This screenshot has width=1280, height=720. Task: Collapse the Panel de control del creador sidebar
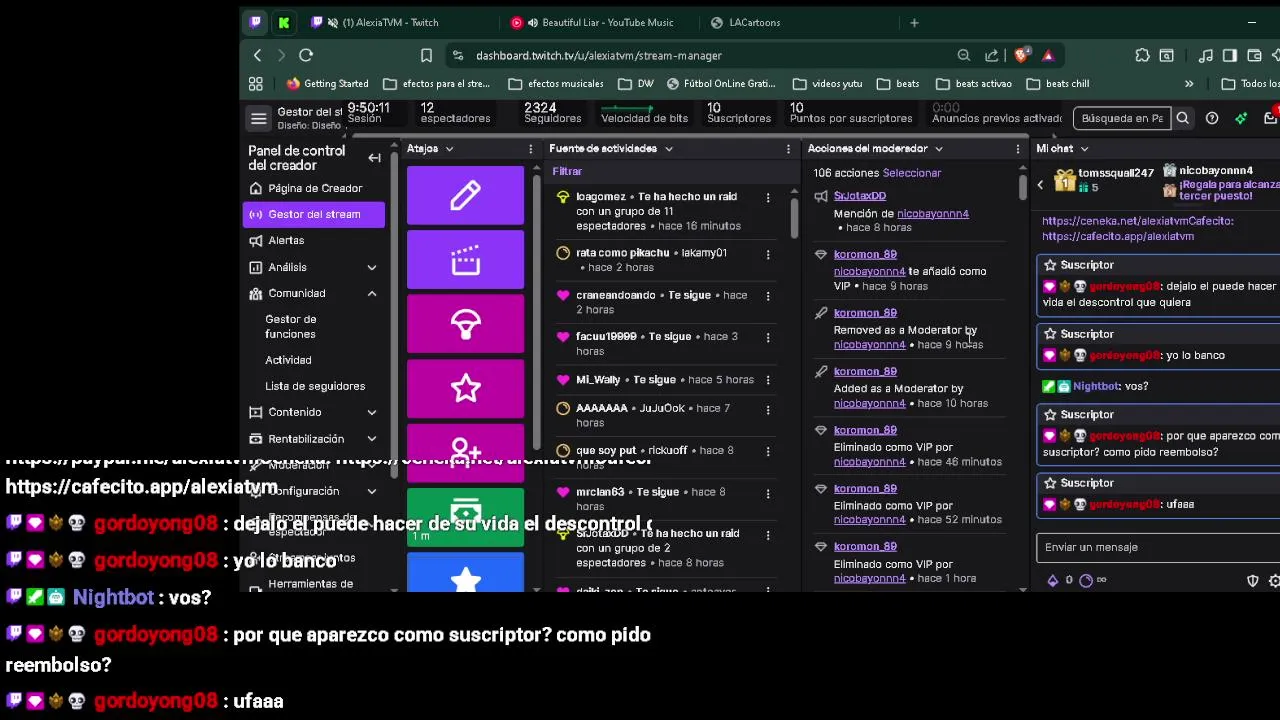[x=374, y=158]
